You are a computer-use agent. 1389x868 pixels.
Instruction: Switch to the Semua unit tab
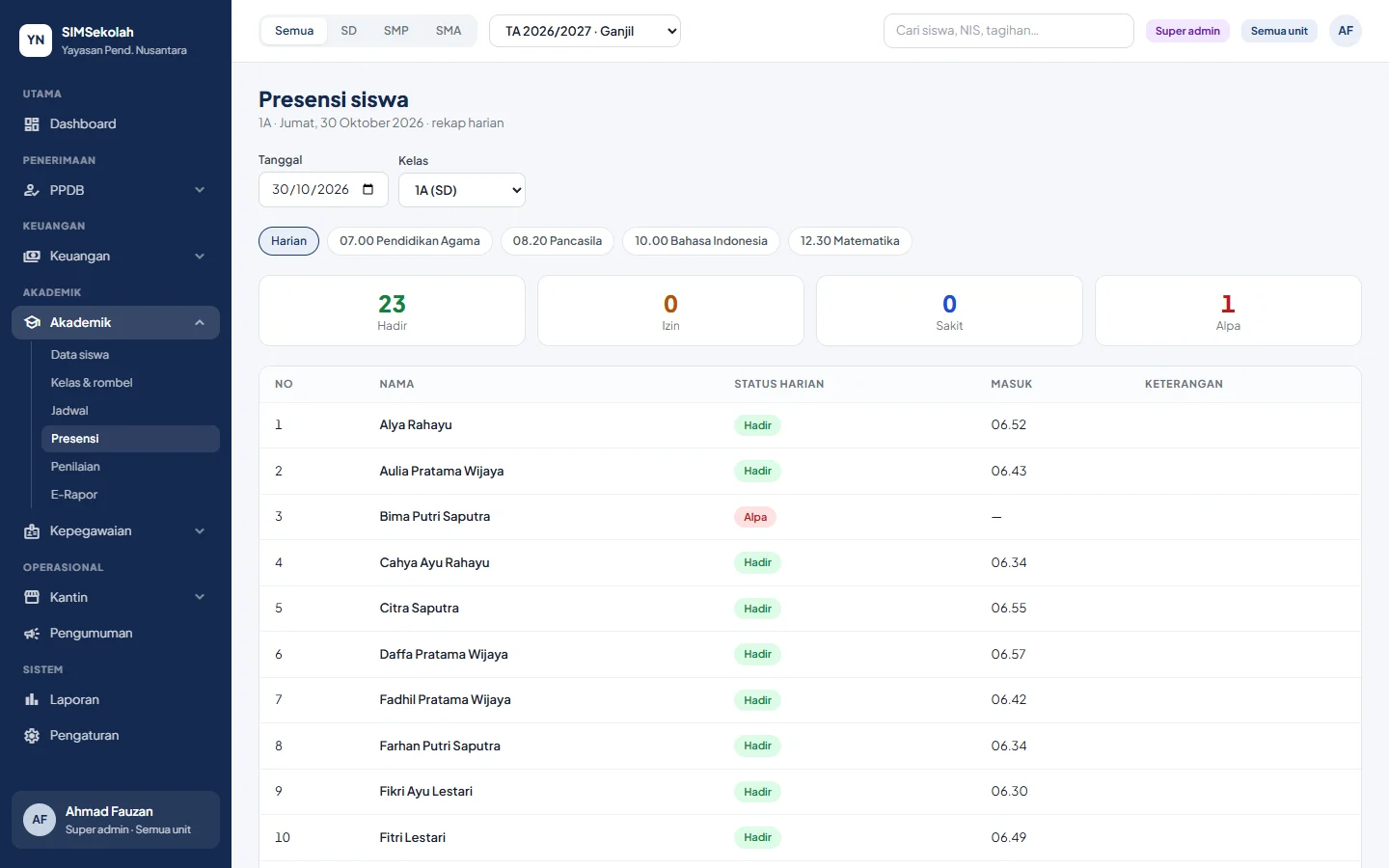click(294, 31)
